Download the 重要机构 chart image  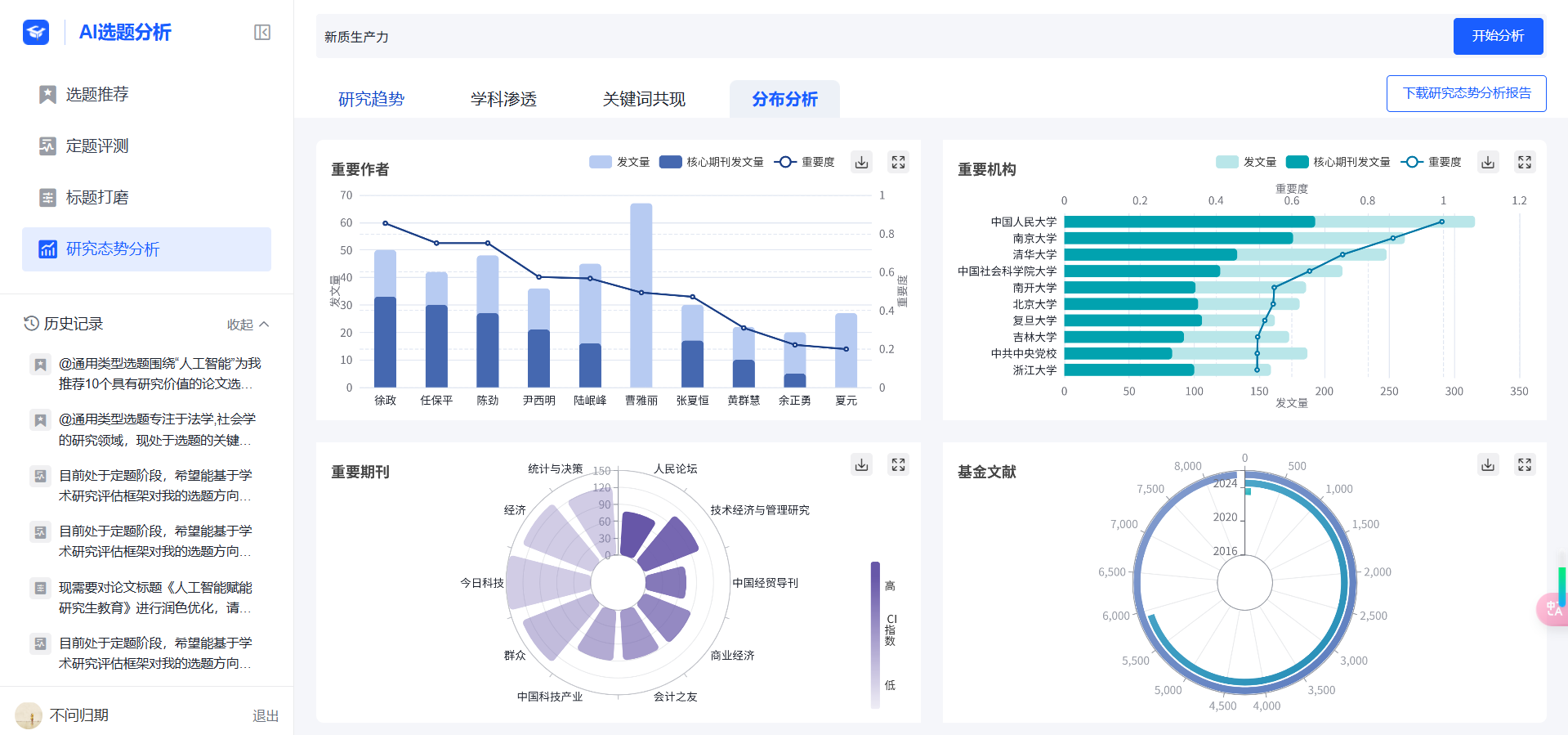tap(1488, 162)
